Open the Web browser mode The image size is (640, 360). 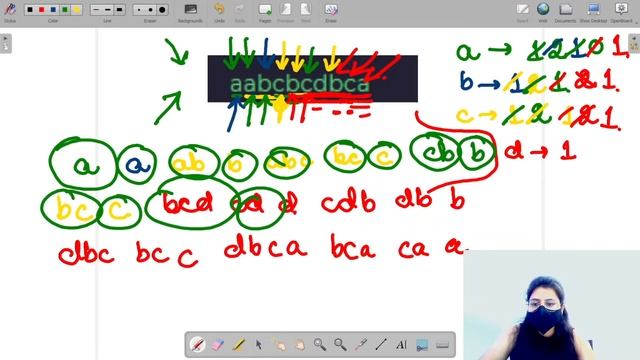pyautogui.click(x=543, y=10)
